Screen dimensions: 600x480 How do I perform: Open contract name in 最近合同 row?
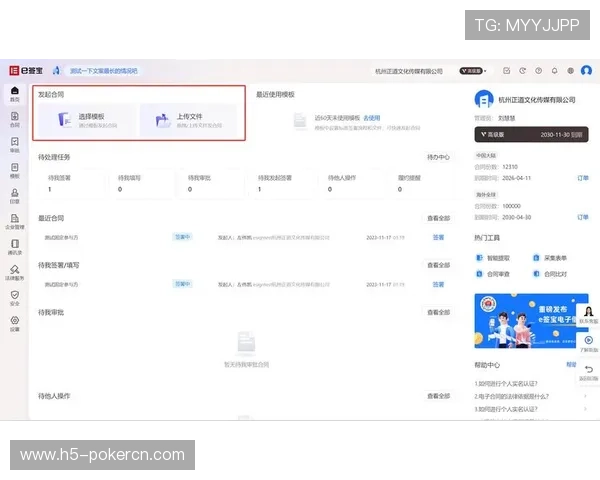[x=61, y=238]
